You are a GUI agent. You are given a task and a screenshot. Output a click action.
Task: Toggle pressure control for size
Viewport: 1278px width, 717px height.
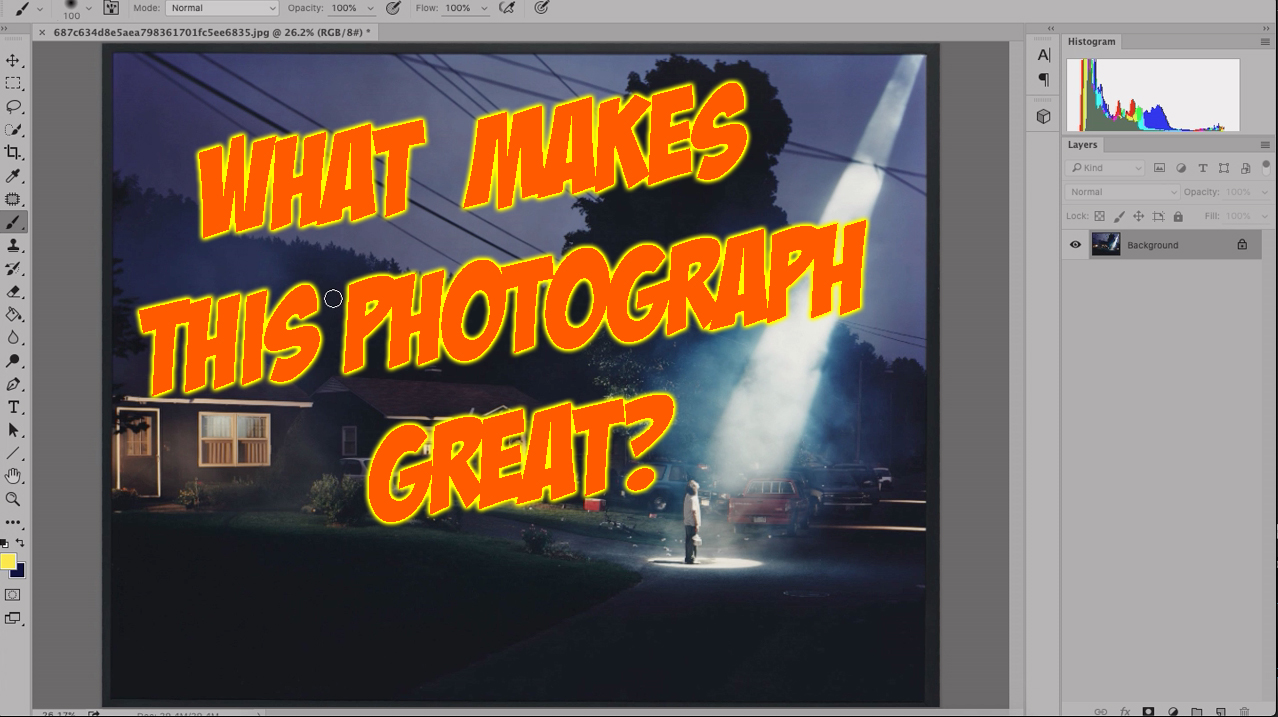(542, 8)
